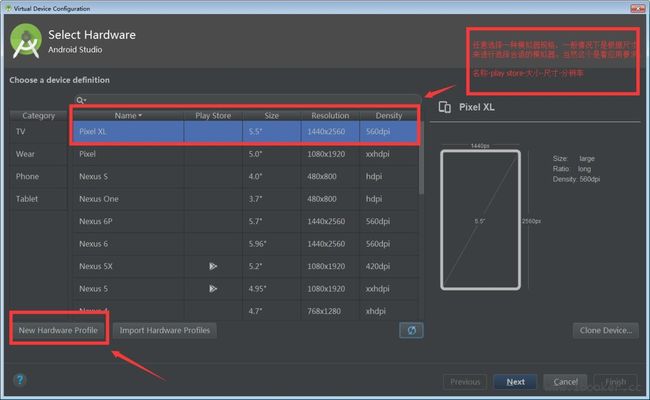Select the Tablet category
The width and height of the screenshot is (650, 400).
38,199
